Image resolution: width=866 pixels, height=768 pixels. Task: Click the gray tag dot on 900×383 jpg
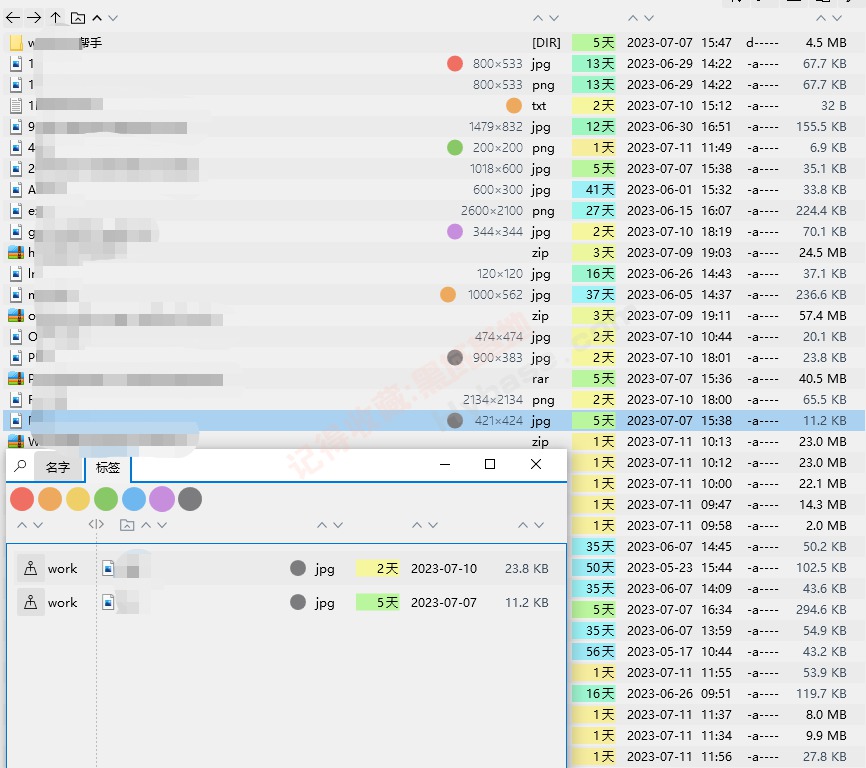pyautogui.click(x=455, y=358)
